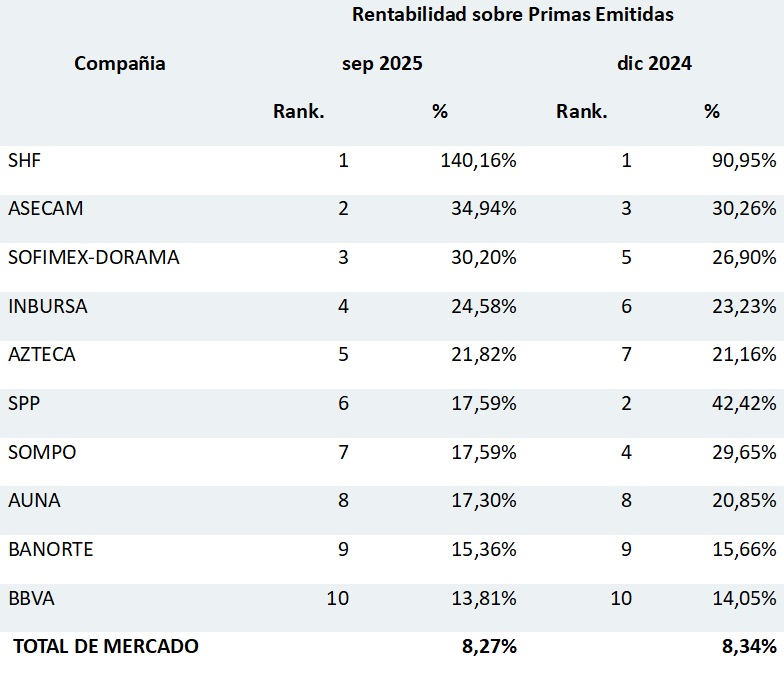
Task: Select the INBURSA company name
Action: (x=47, y=306)
